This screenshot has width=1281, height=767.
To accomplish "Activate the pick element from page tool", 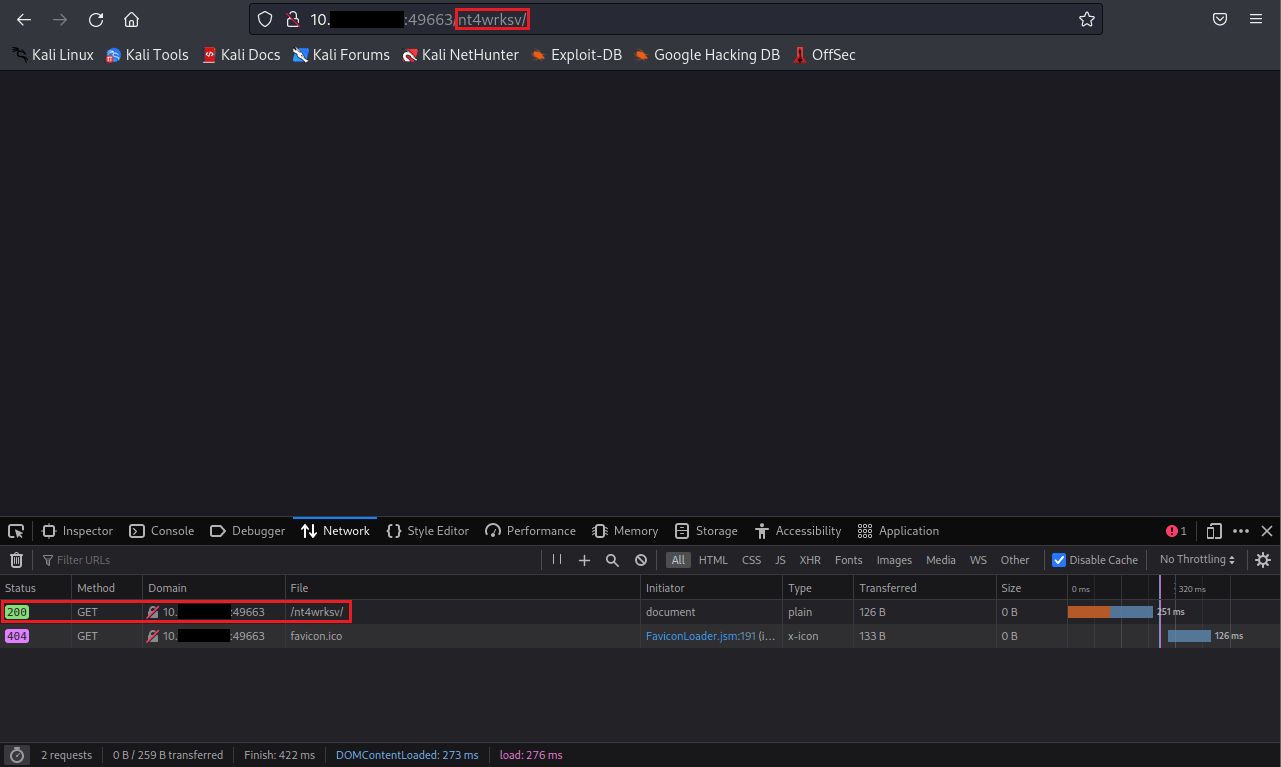I will tap(16, 531).
